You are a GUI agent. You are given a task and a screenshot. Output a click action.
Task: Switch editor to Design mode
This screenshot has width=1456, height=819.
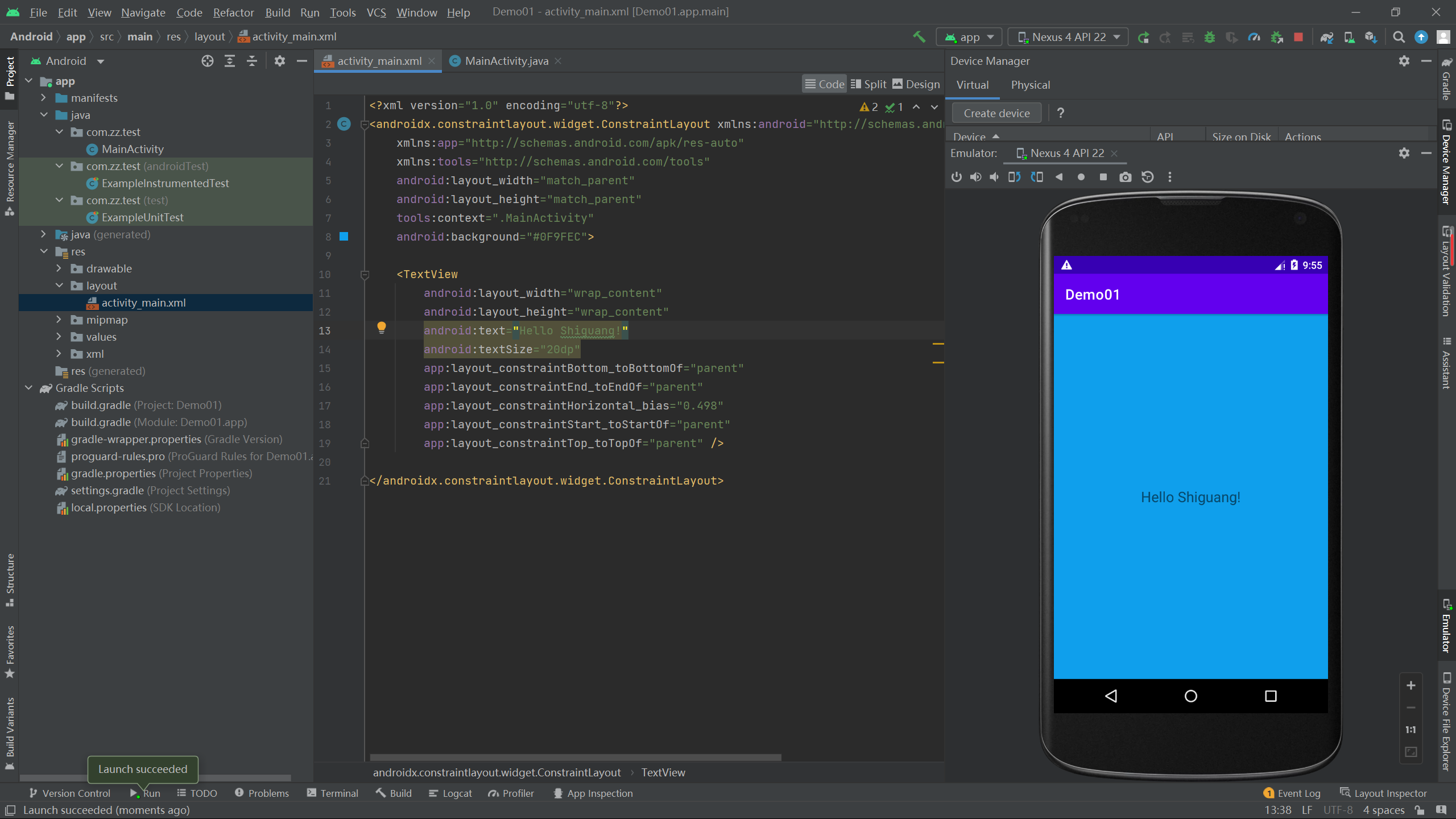(x=916, y=84)
